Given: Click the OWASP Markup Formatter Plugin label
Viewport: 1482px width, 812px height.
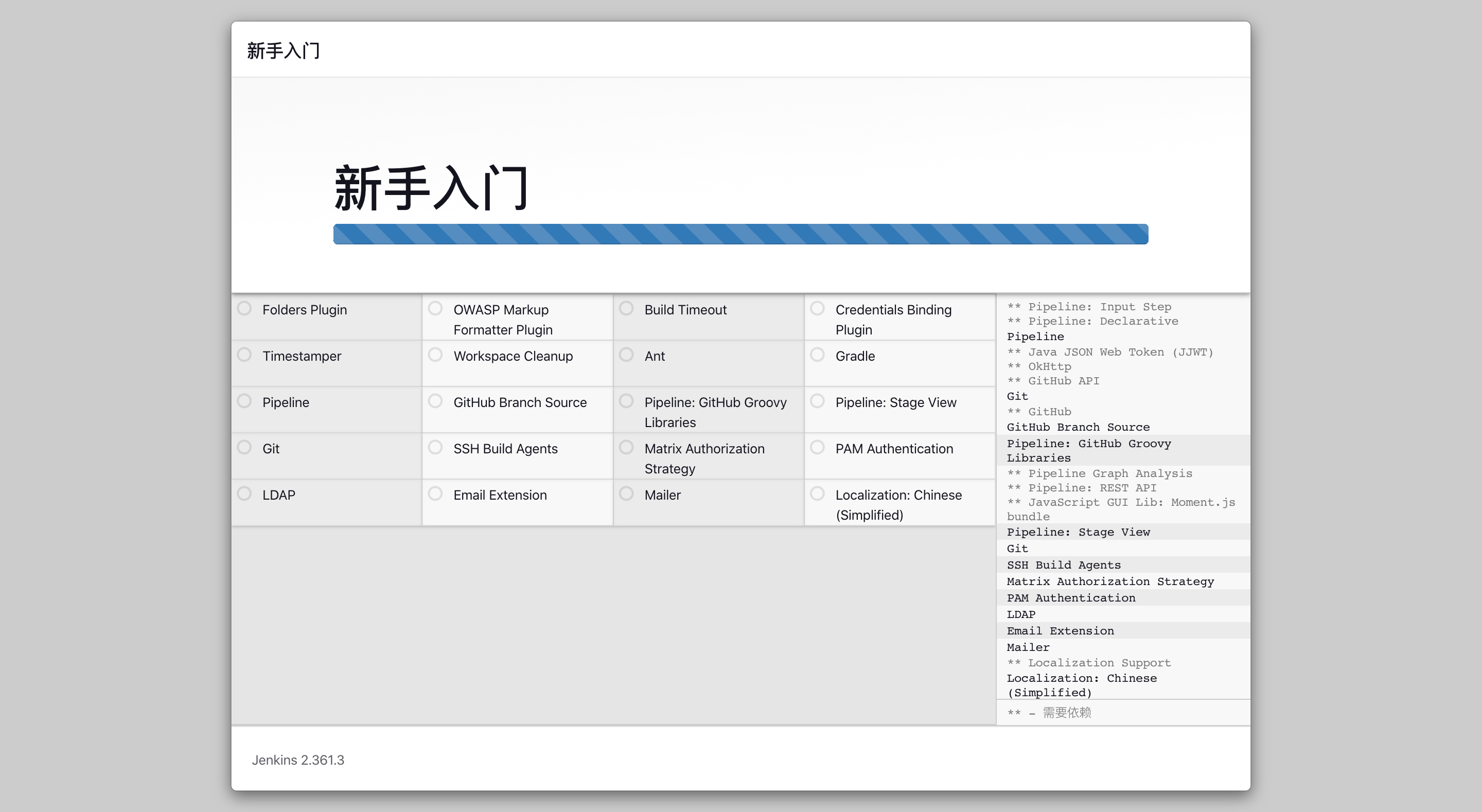Looking at the screenshot, I should [x=503, y=320].
